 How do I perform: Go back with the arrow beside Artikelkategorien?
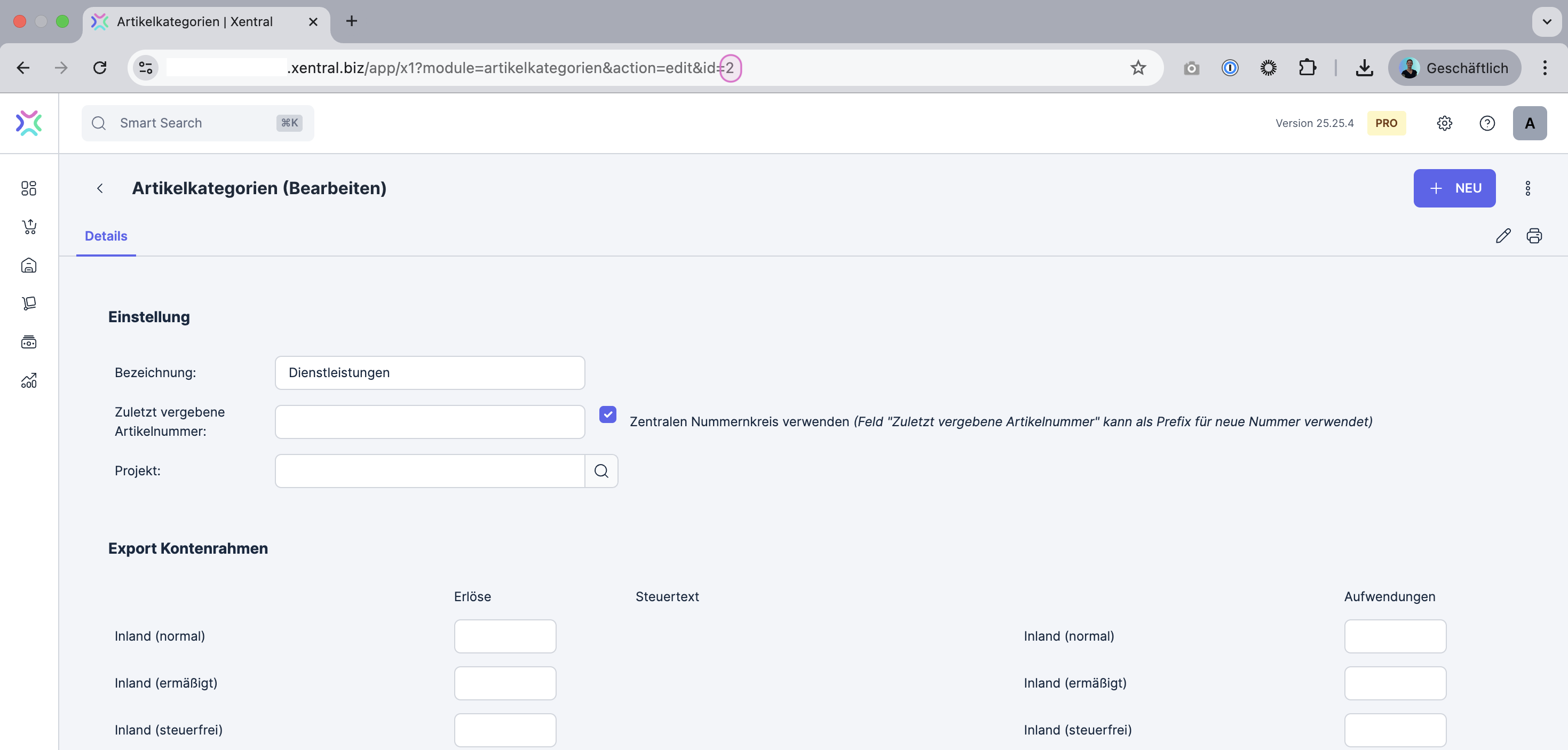(x=100, y=188)
